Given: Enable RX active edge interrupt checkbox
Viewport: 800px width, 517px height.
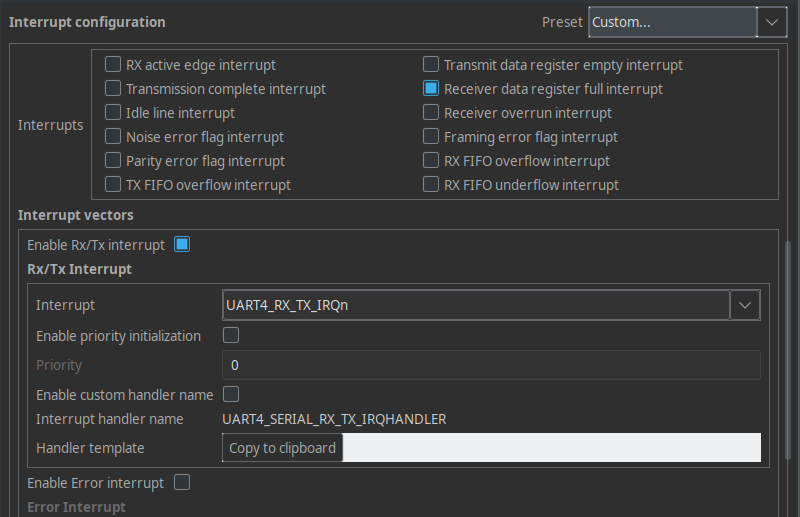Looking at the screenshot, I should pos(113,65).
